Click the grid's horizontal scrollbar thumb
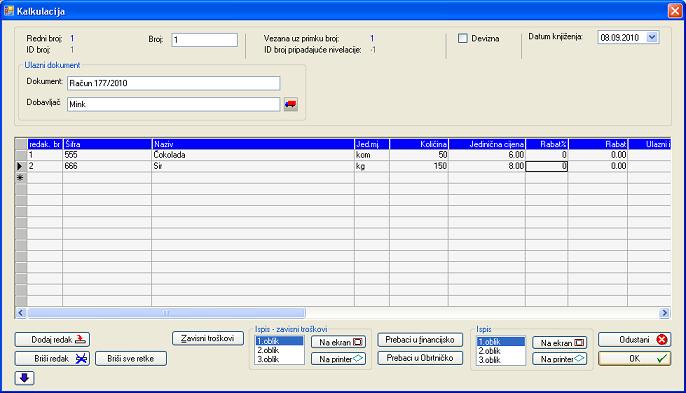The image size is (686, 393). pos(166,312)
